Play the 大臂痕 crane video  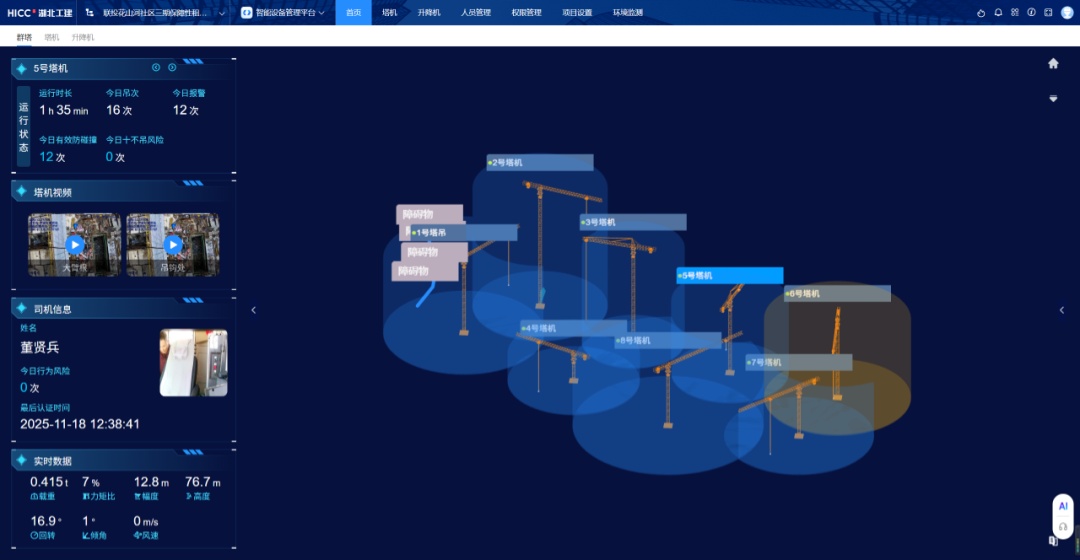(x=75, y=244)
